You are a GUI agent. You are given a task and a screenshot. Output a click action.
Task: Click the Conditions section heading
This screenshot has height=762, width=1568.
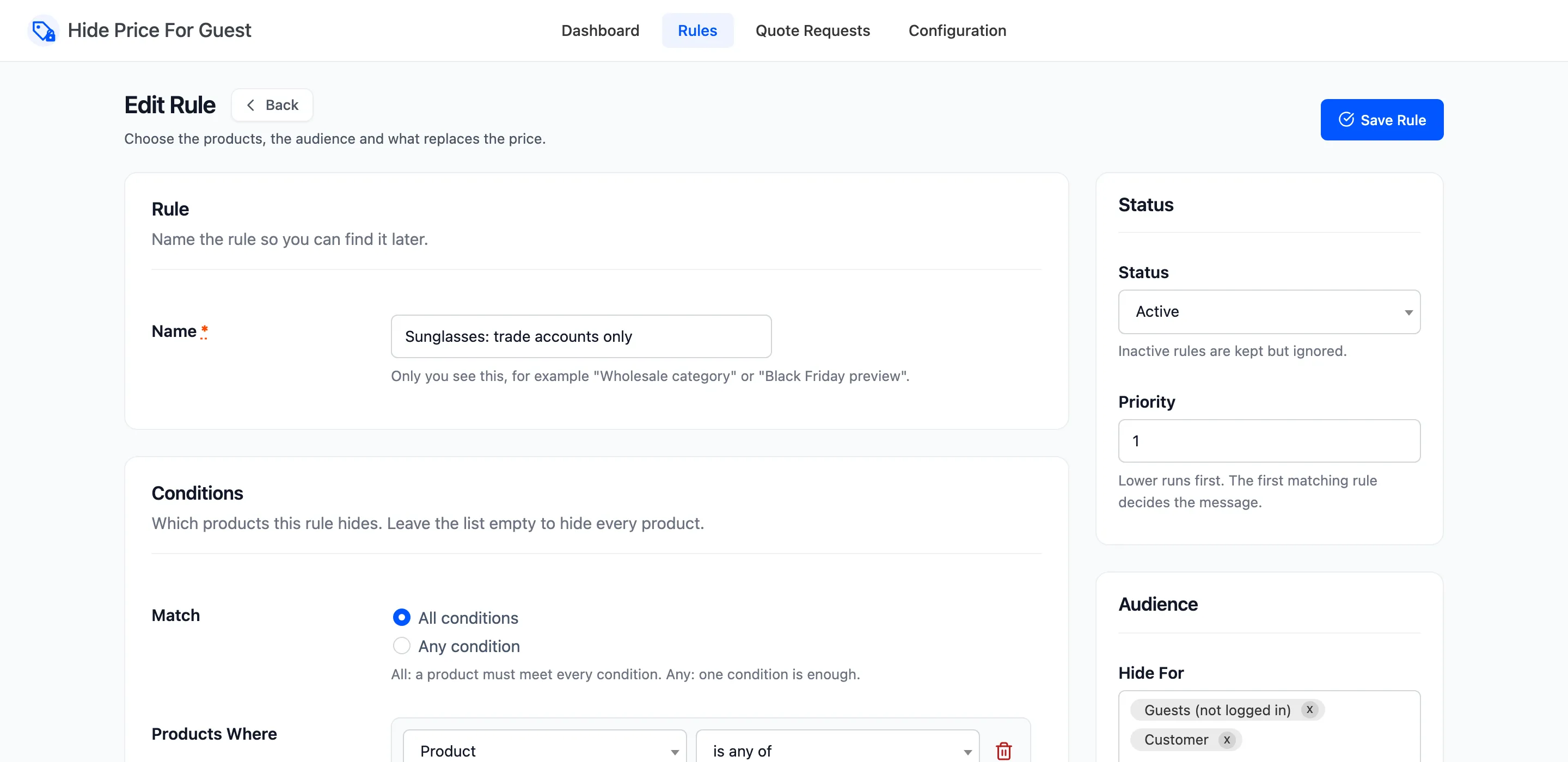(x=197, y=493)
